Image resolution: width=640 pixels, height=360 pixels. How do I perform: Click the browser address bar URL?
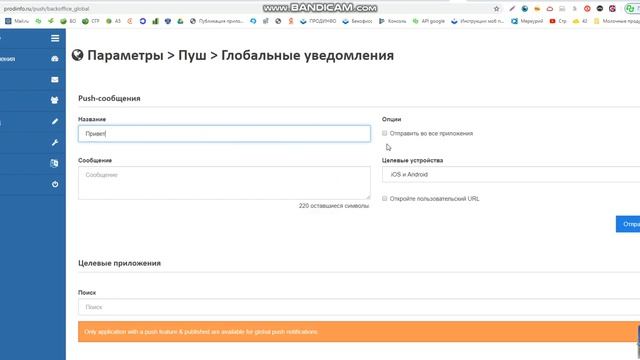point(47,9)
